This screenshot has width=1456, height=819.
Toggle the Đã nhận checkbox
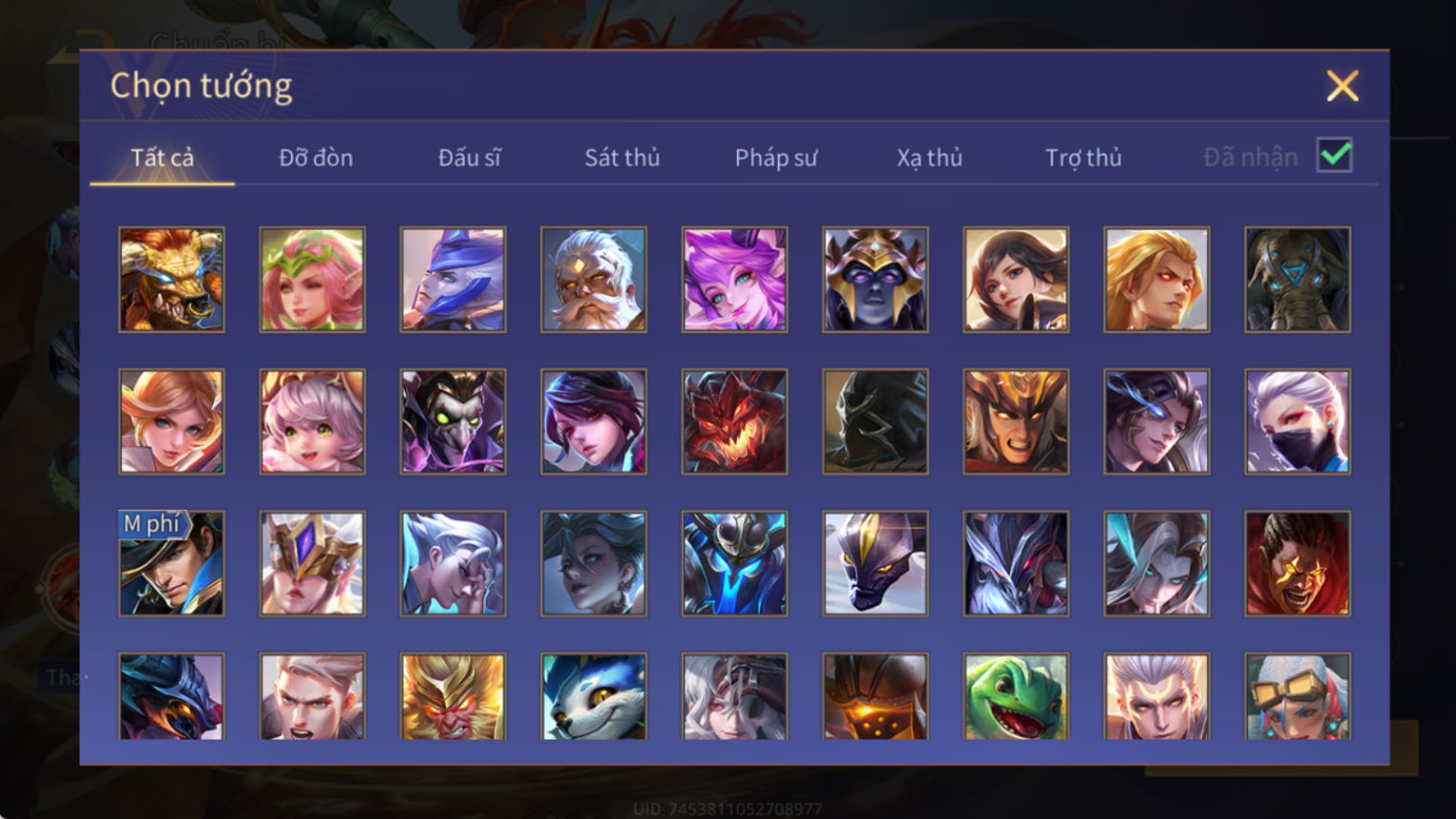point(1334,156)
